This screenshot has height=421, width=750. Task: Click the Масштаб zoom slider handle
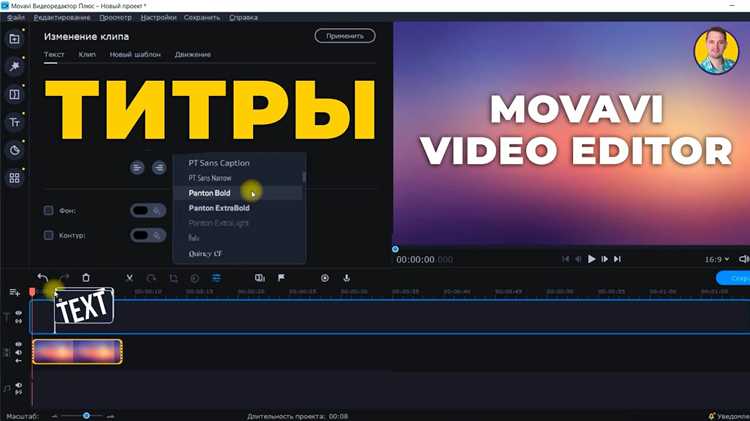86,416
